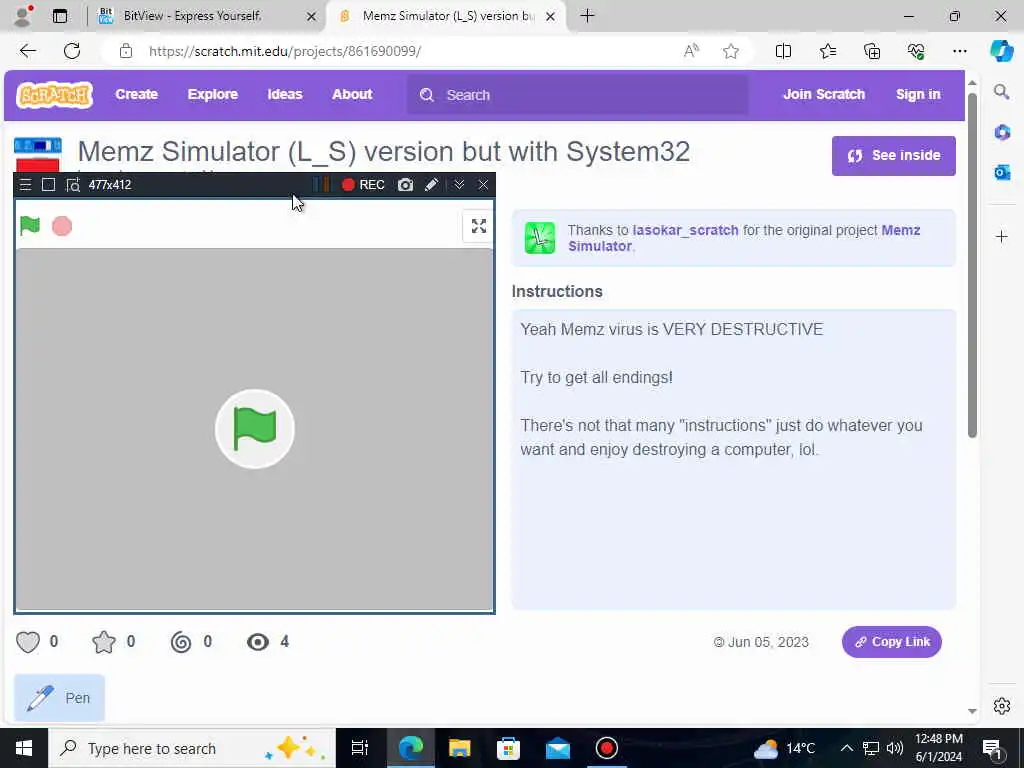This screenshot has height=768, width=1024.
Task: Open Edge sidebar search icon
Action: tap(1002, 91)
